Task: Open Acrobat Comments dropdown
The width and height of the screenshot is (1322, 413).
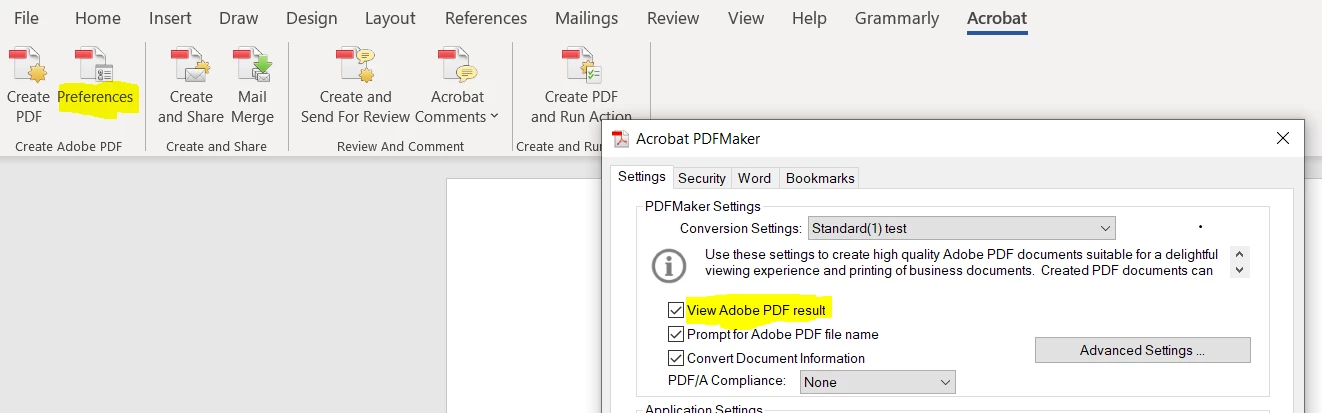Action: pos(457,87)
